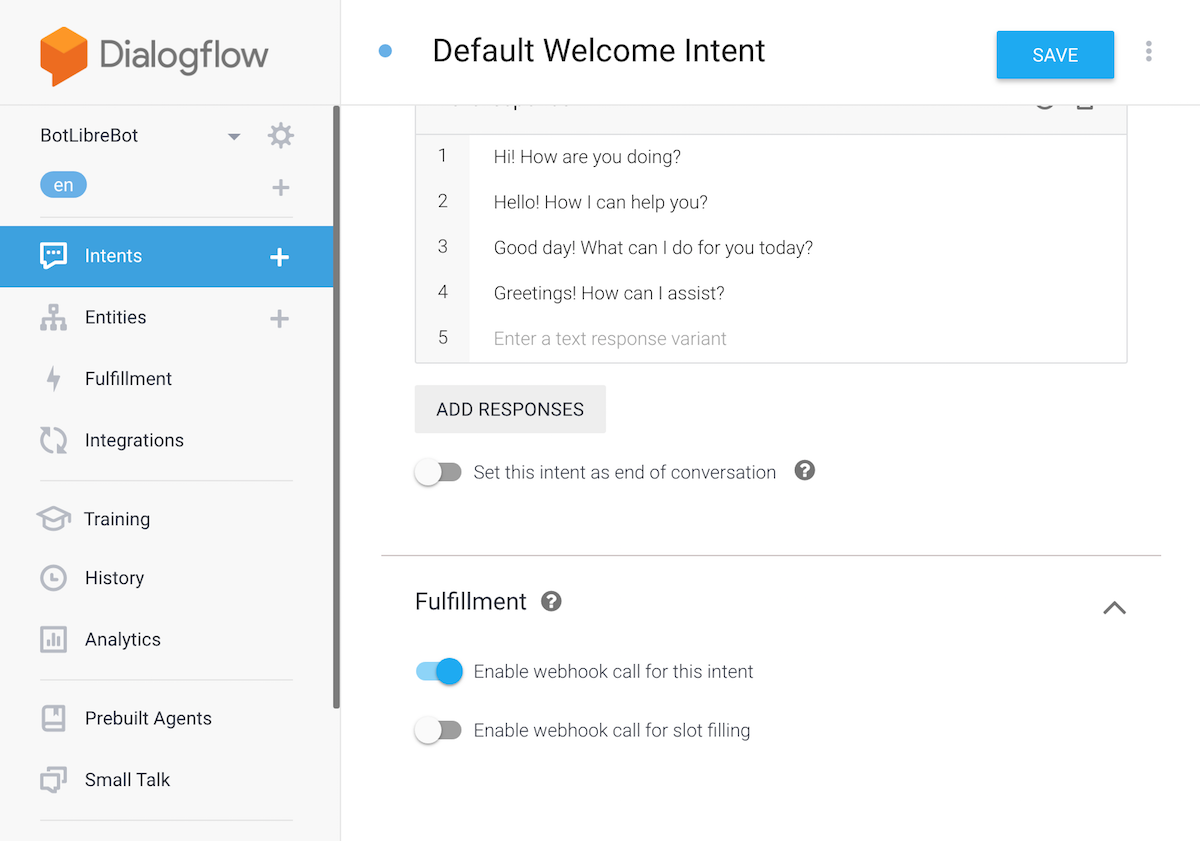Image resolution: width=1200 pixels, height=841 pixels.
Task: Open the Analytics page
Action: pyautogui.click(x=122, y=639)
